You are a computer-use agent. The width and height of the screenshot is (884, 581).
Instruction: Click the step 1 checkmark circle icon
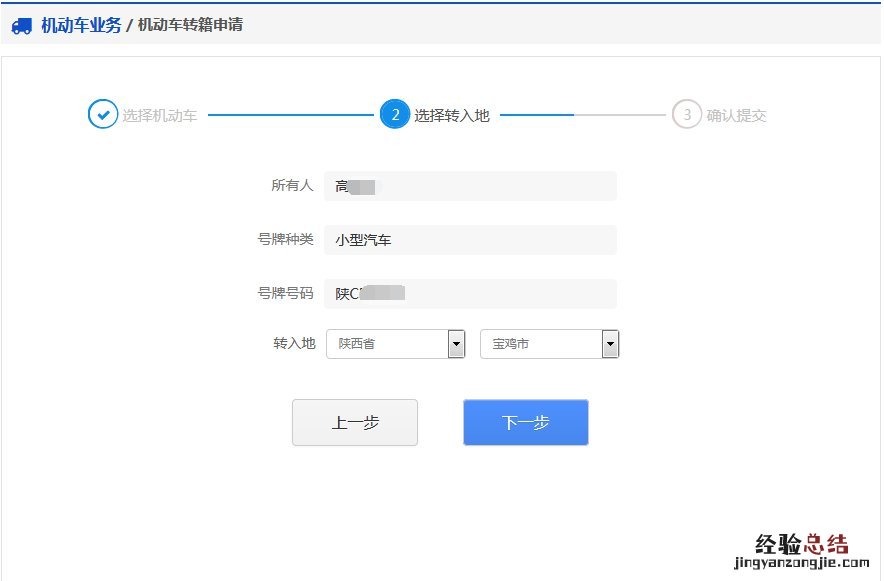coord(102,115)
